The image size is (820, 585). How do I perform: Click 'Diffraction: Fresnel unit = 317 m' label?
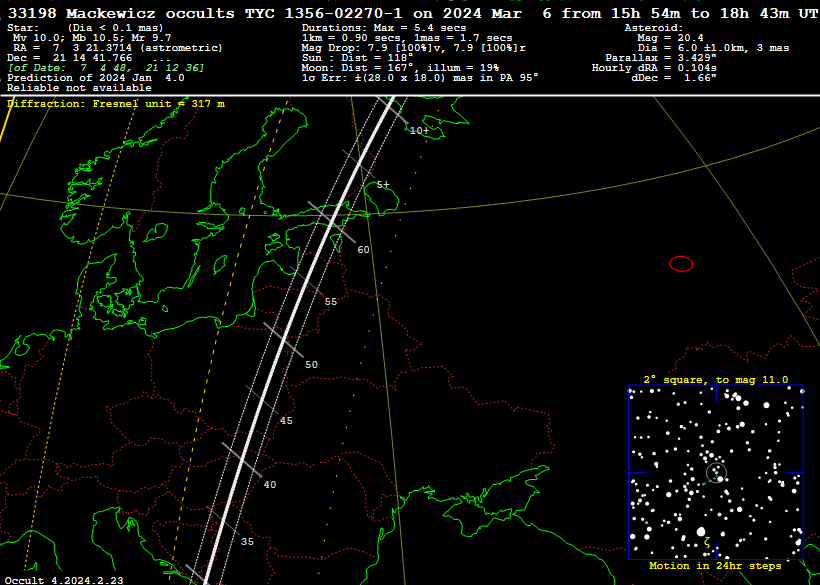click(x=116, y=104)
